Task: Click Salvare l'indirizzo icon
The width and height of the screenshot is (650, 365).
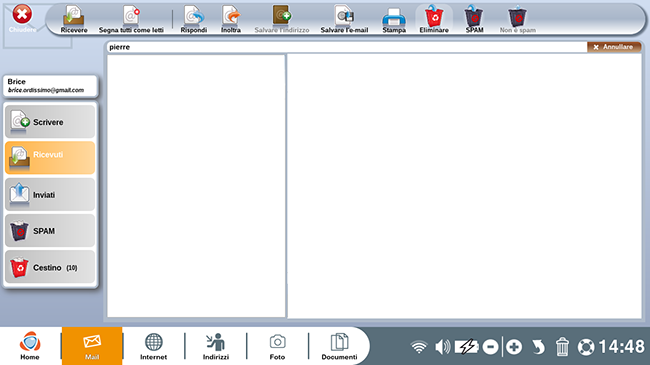Action: [282, 19]
